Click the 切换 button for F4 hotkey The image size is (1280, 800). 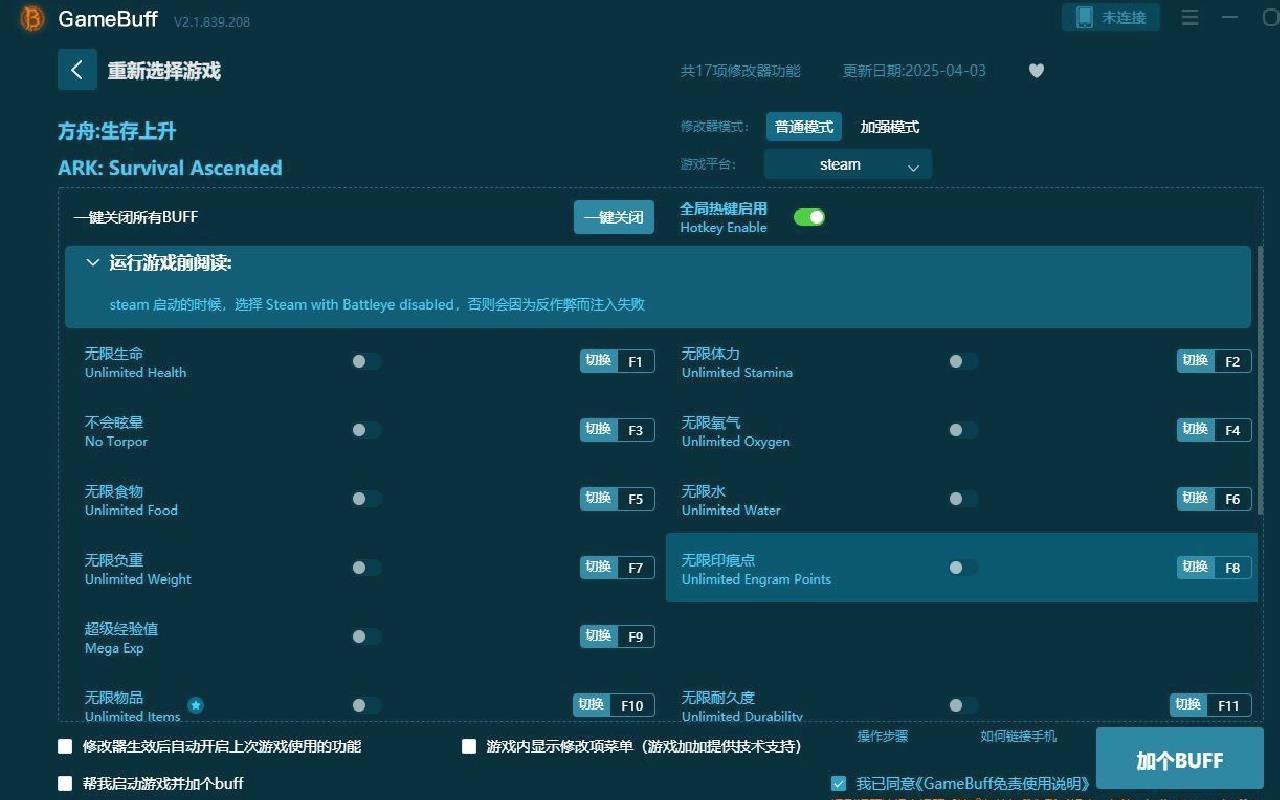coord(1195,430)
